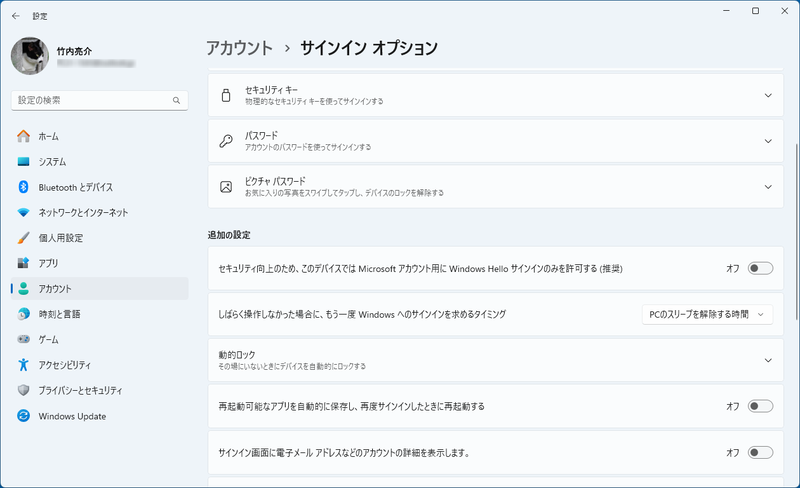Click the security key USB icon
This screenshot has width=800, height=488.
[x=226, y=95]
